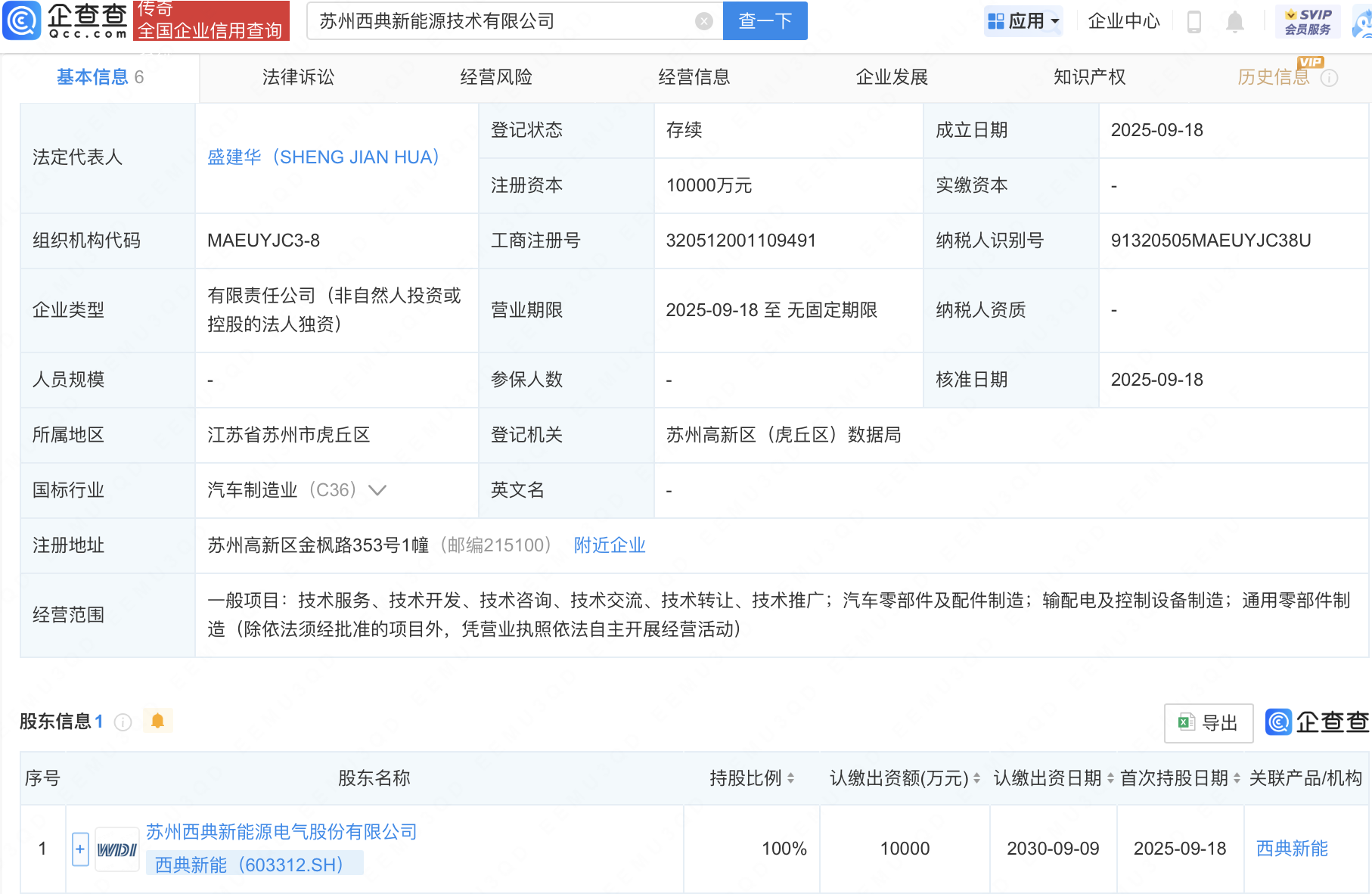
Task: Click the 传奇 全国企业信用查询 red banner
Action: point(212,20)
